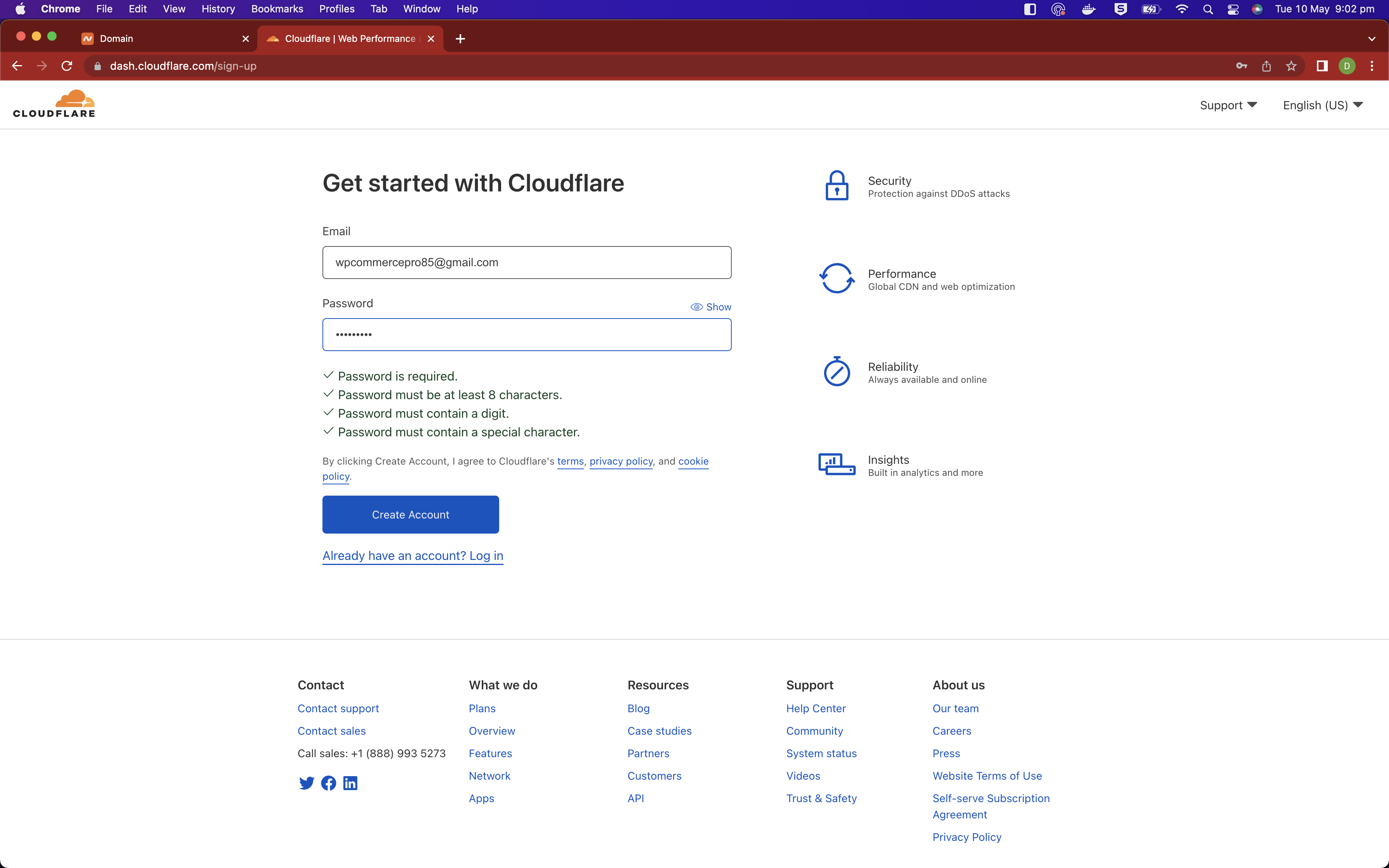Click the saved passwords key icon
Image resolution: width=1389 pixels, height=868 pixels.
(x=1241, y=66)
